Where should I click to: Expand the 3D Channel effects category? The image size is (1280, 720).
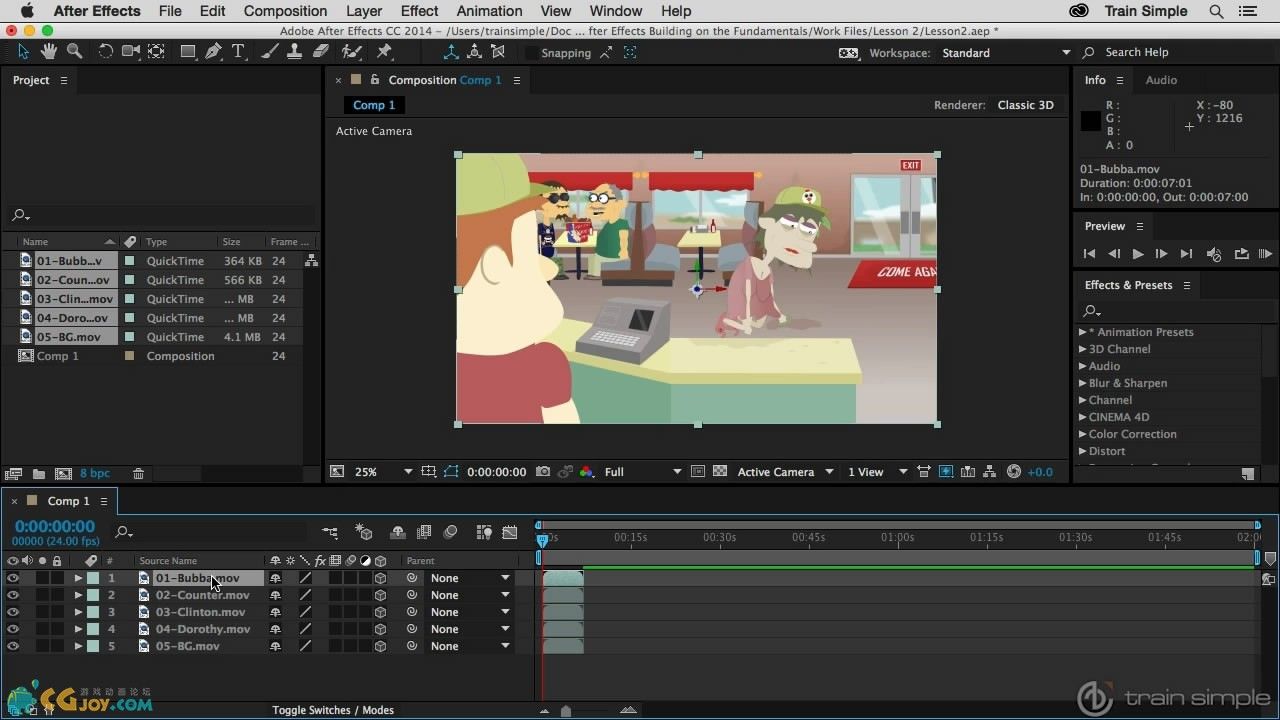[1082, 349]
